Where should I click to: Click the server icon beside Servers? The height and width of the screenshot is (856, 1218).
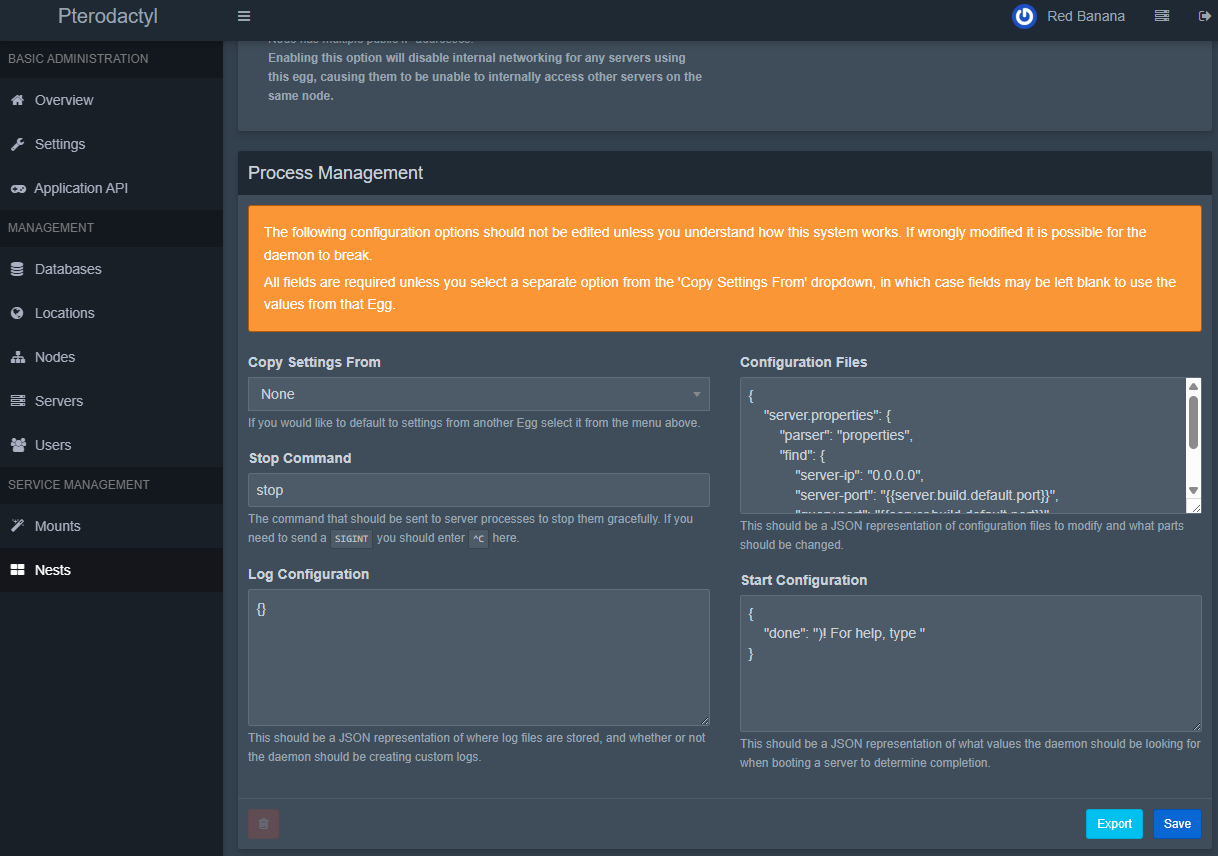coord(17,401)
